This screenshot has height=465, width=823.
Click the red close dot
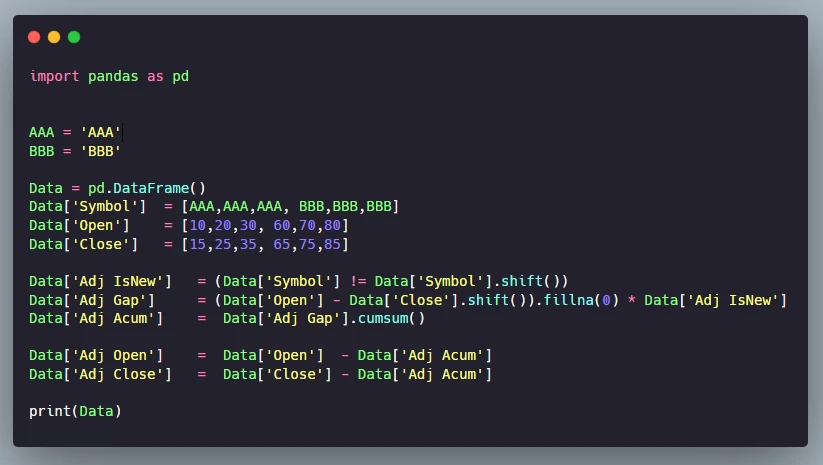(x=34, y=37)
